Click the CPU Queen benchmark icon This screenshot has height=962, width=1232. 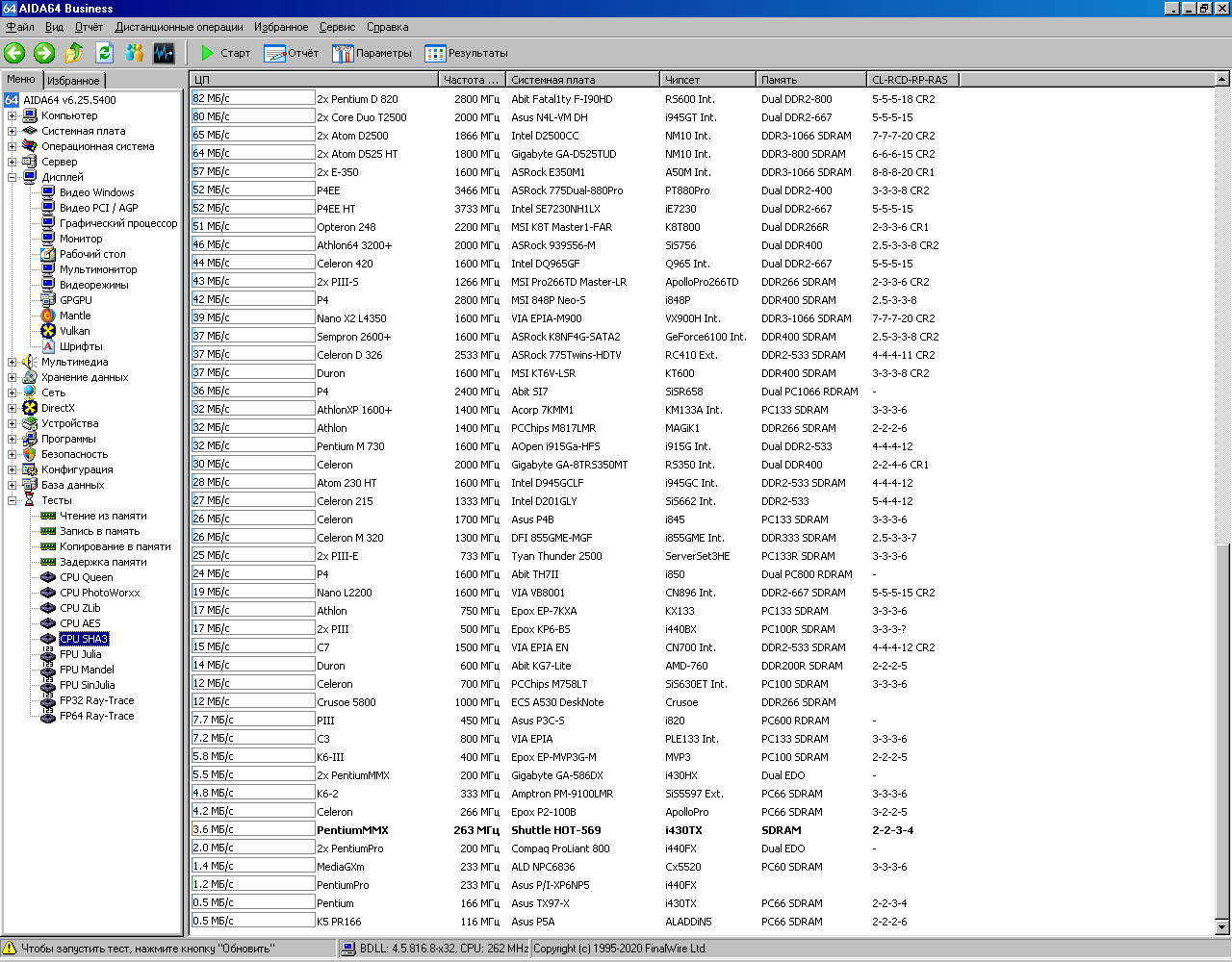pyautogui.click(x=48, y=577)
